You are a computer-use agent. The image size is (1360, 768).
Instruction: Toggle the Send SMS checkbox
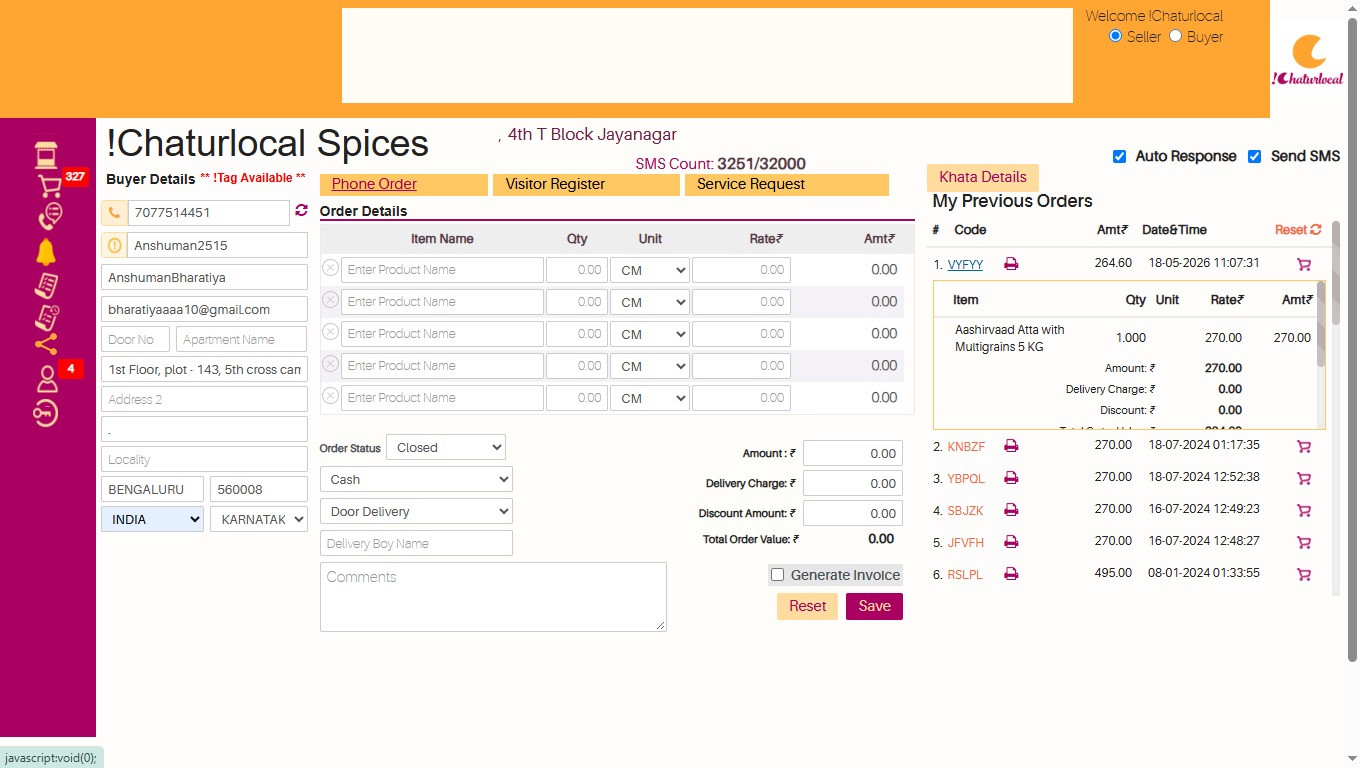1255,157
